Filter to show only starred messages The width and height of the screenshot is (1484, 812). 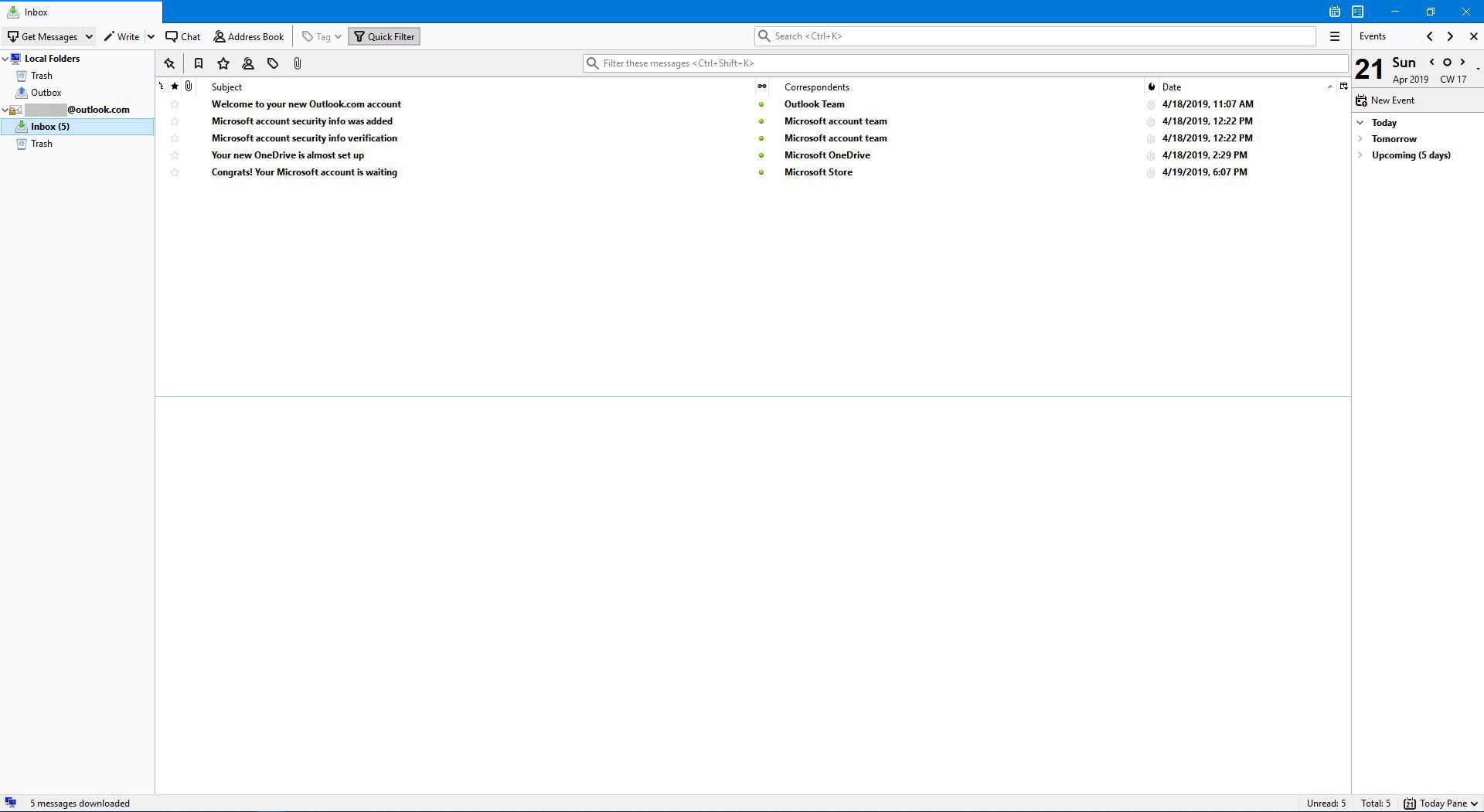[x=223, y=63]
